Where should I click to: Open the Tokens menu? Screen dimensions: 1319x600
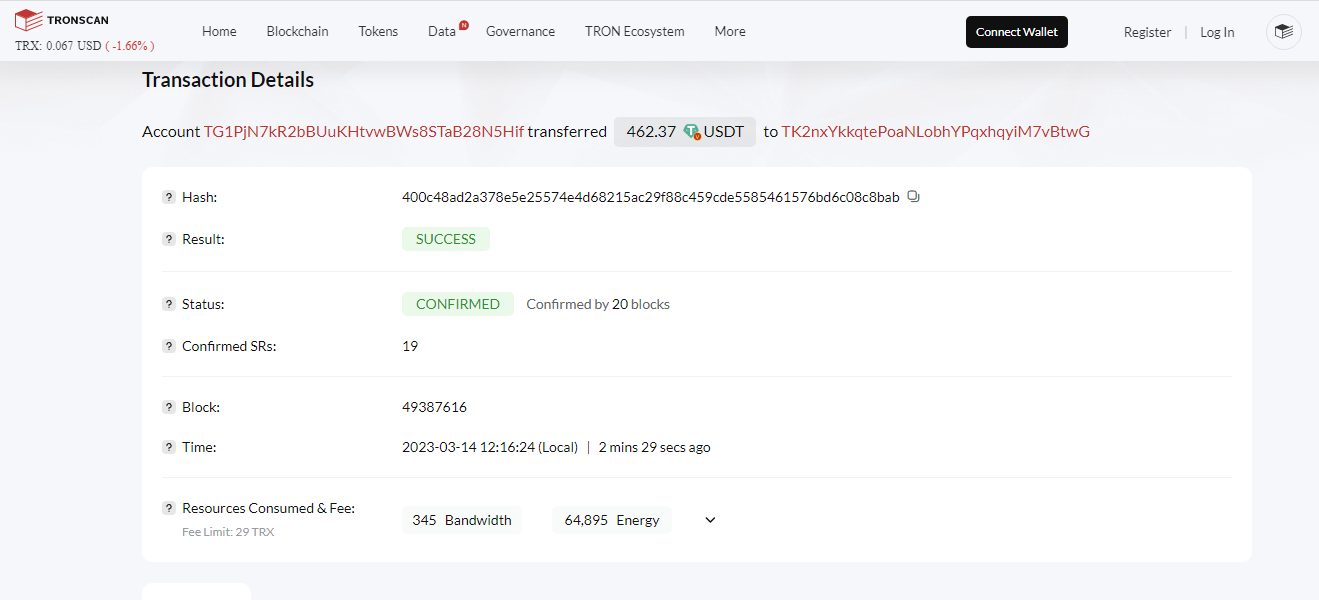click(378, 32)
